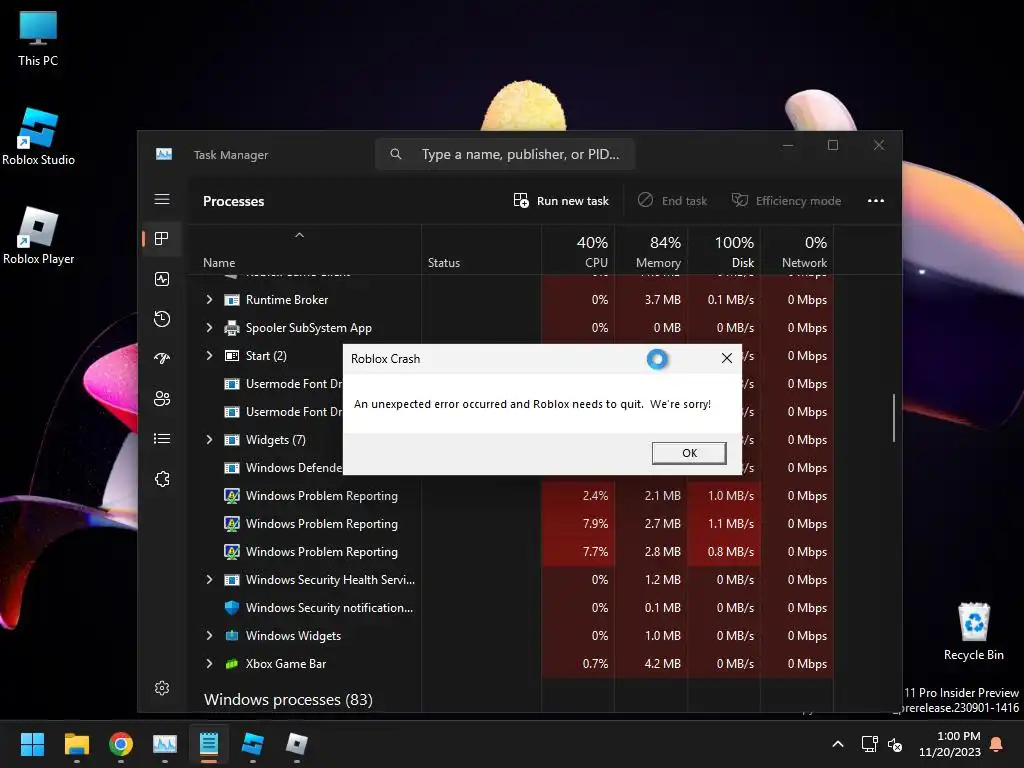Sort processes by Network column header
This screenshot has height=768, width=1024.
point(797,251)
